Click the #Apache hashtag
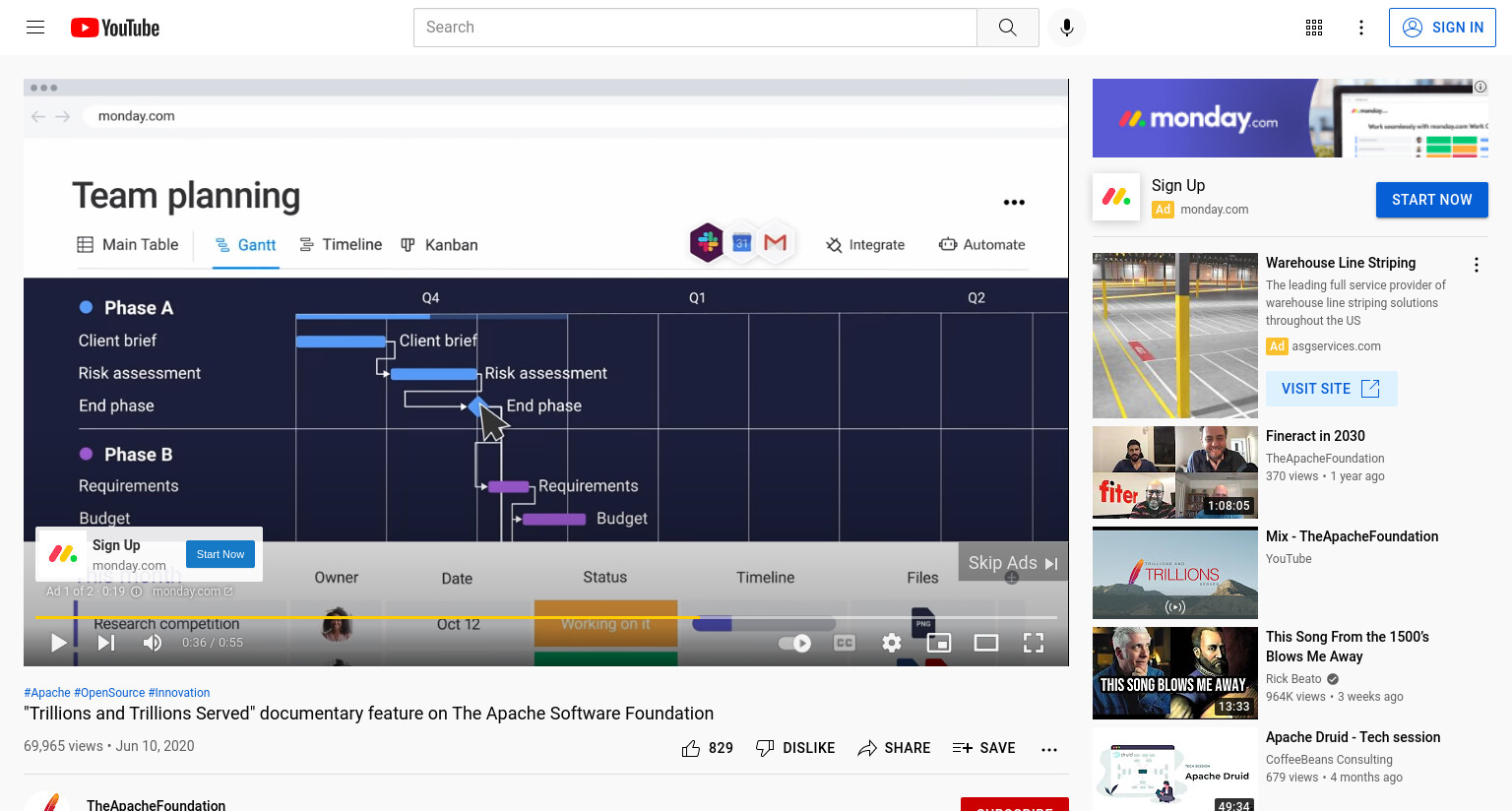This screenshot has height=811, width=1512. click(x=47, y=693)
